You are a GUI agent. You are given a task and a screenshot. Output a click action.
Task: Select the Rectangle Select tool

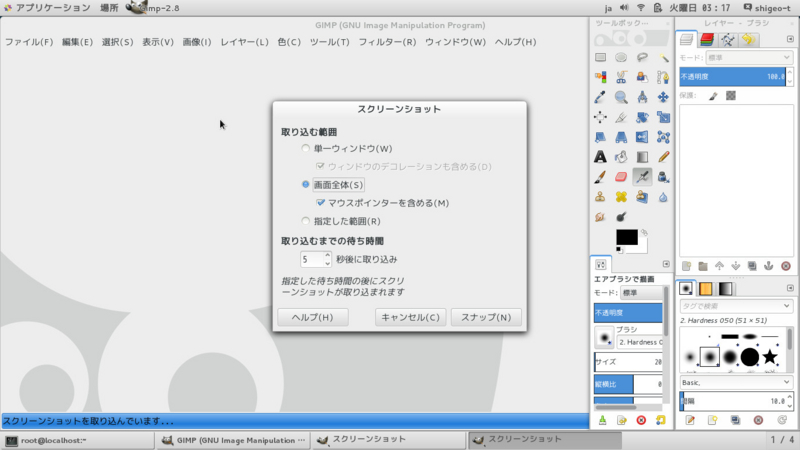point(601,57)
